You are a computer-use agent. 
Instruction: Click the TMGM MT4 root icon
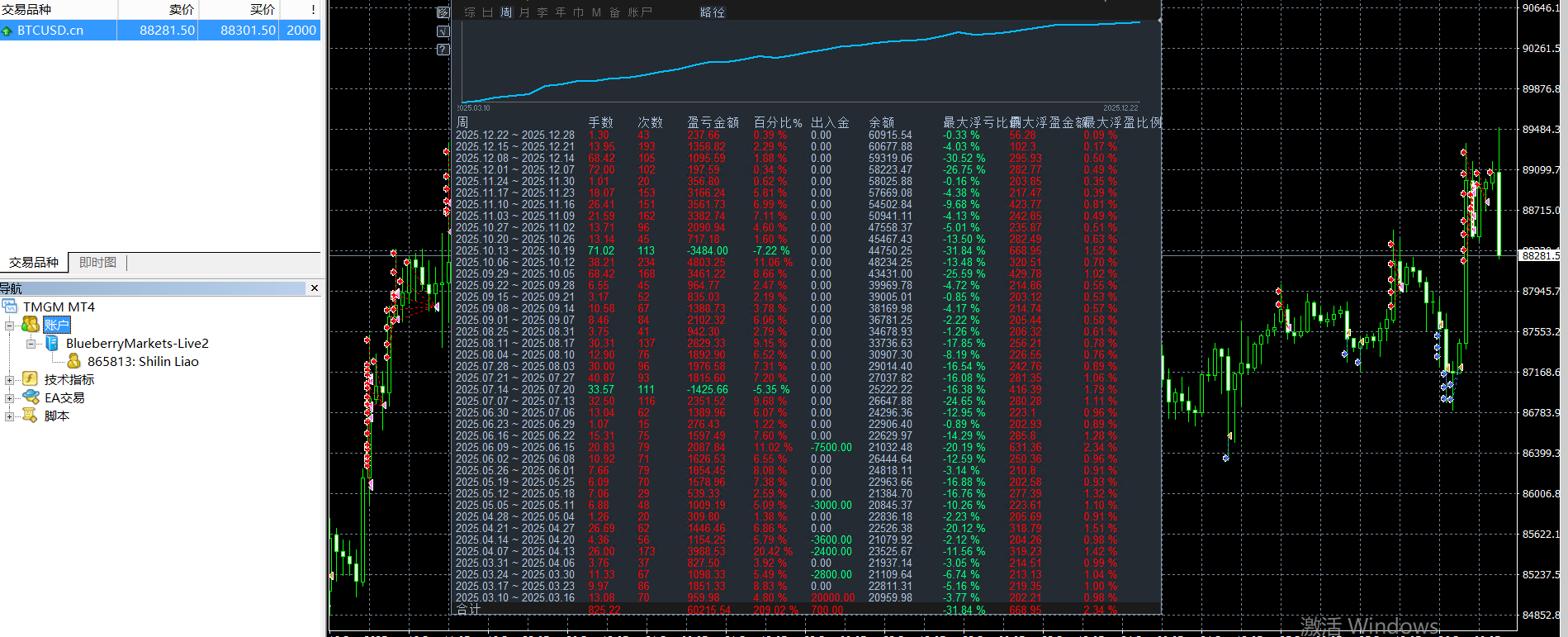click(x=10, y=307)
